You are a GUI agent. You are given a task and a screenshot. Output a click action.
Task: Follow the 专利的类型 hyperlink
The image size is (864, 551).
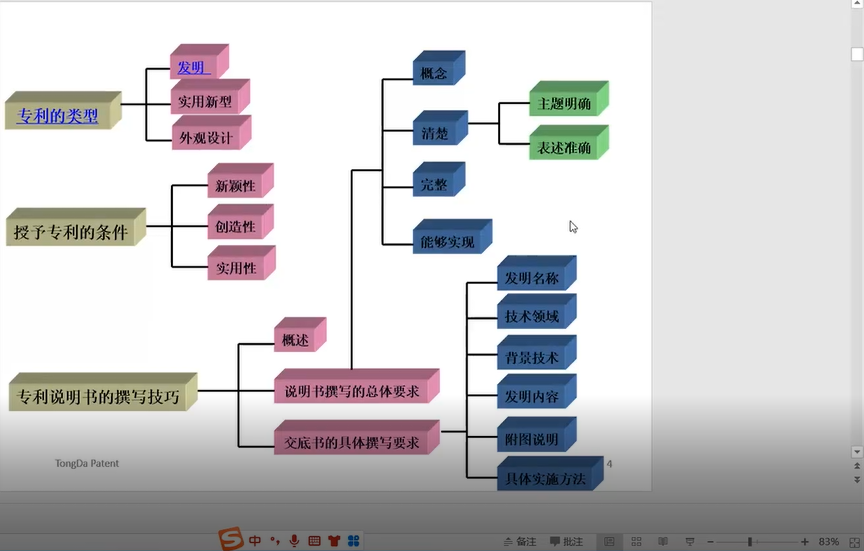57,116
